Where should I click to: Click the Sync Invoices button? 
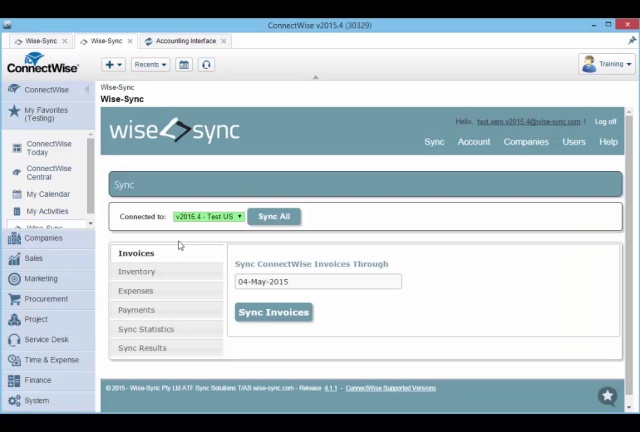pos(274,312)
